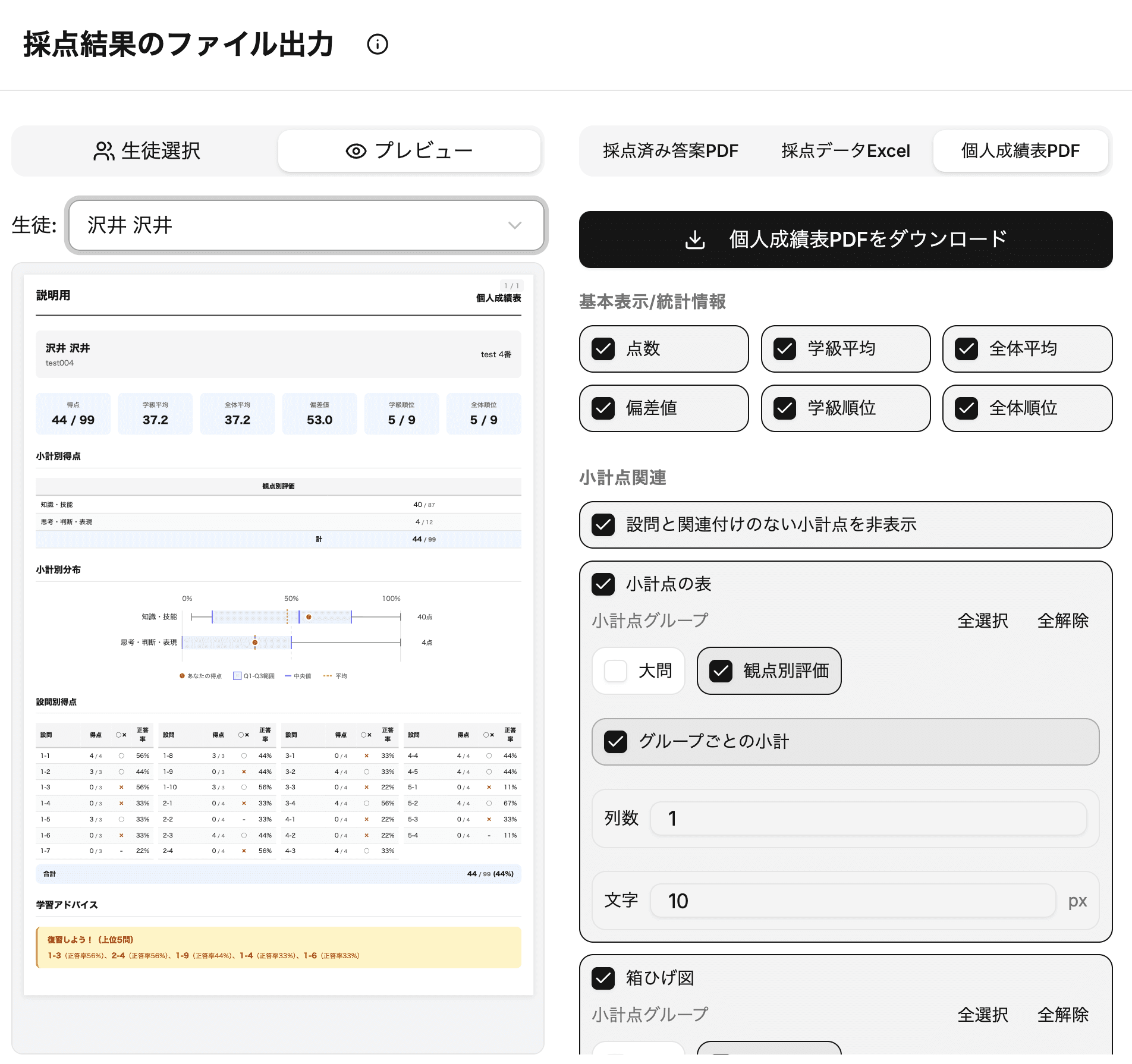
Task: Uncheck the 偏差値 checkbox
Action: 603,408
